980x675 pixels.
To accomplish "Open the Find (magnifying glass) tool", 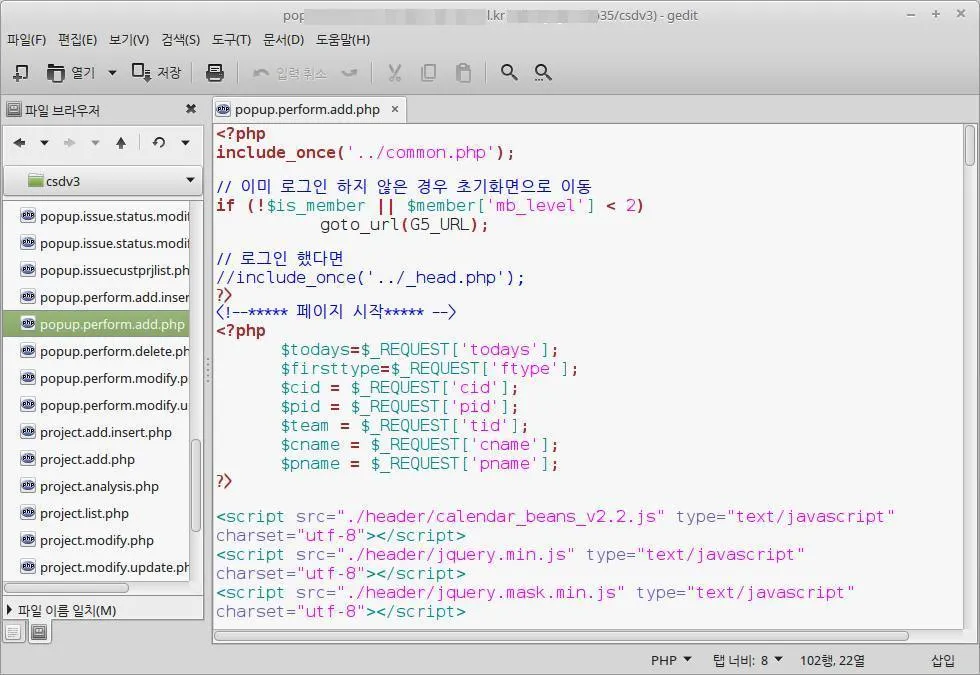I will [508, 72].
